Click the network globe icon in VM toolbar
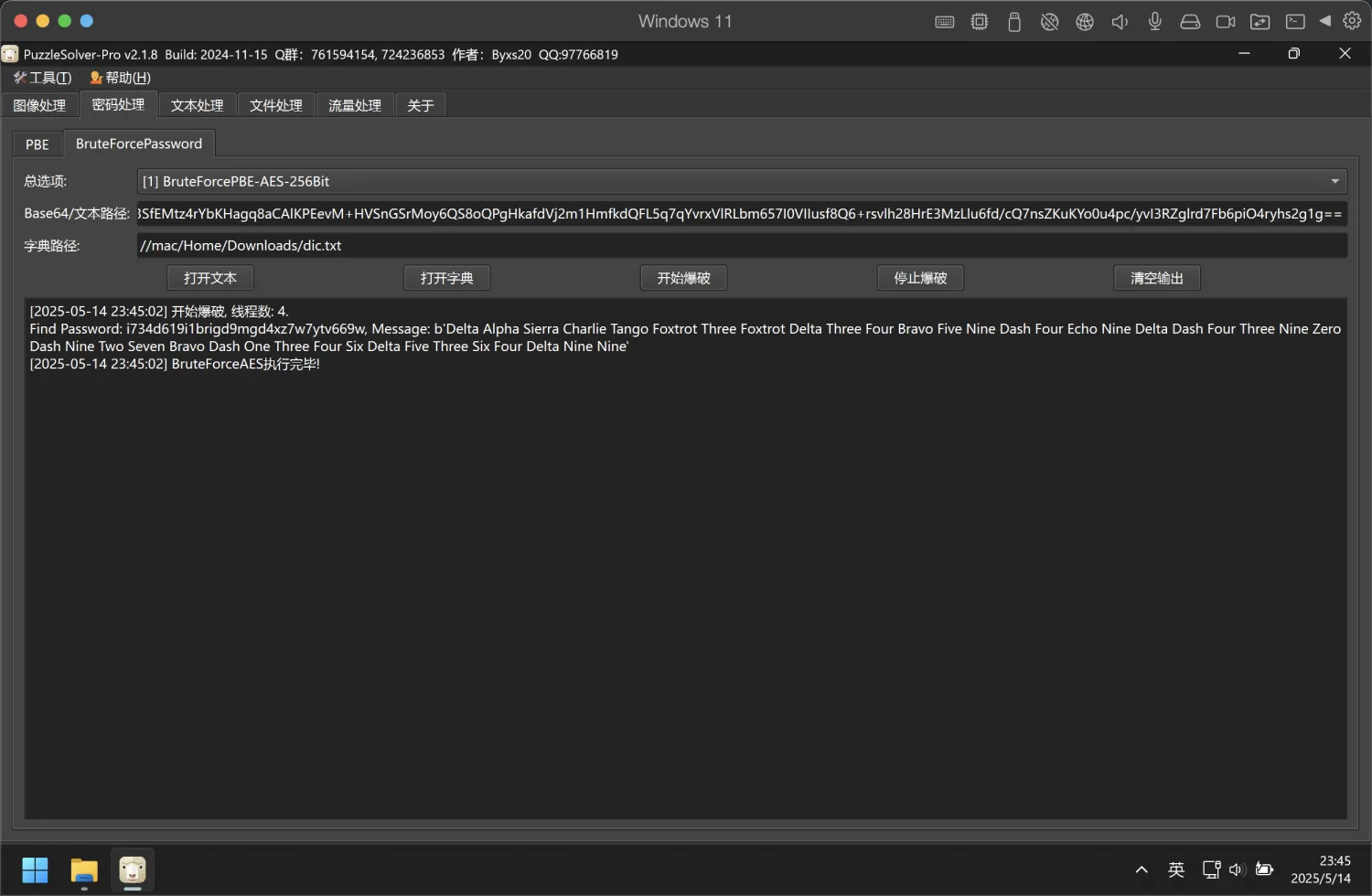 pyautogui.click(x=1085, y=21)
